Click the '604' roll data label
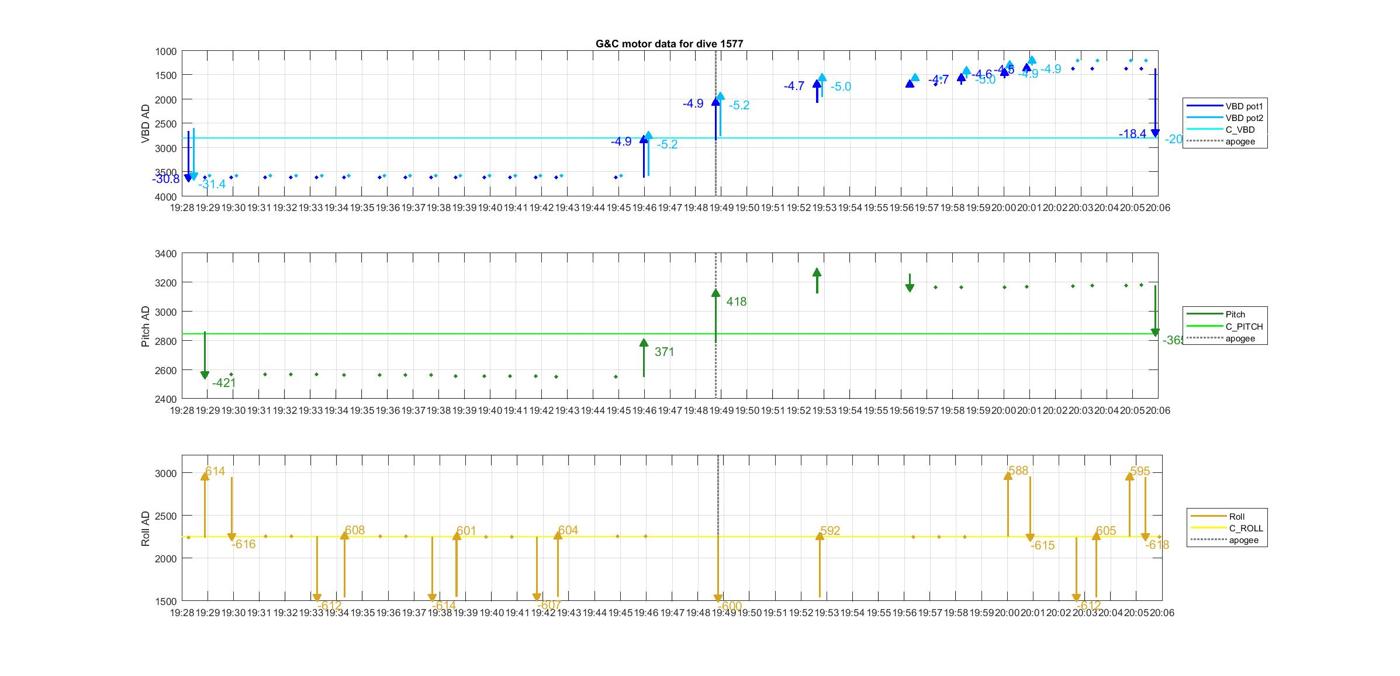This screenshot has height=676, width=1400. 568,530
